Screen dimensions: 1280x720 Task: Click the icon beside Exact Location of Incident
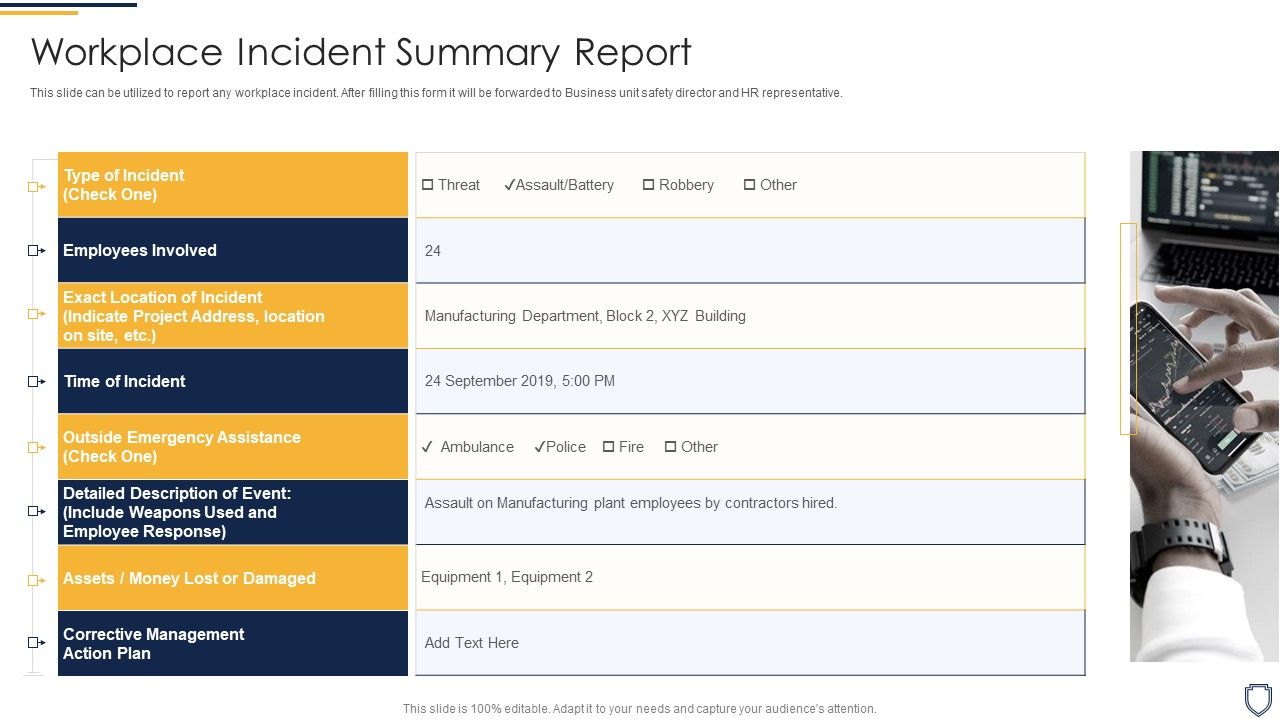tap(35, 313)
